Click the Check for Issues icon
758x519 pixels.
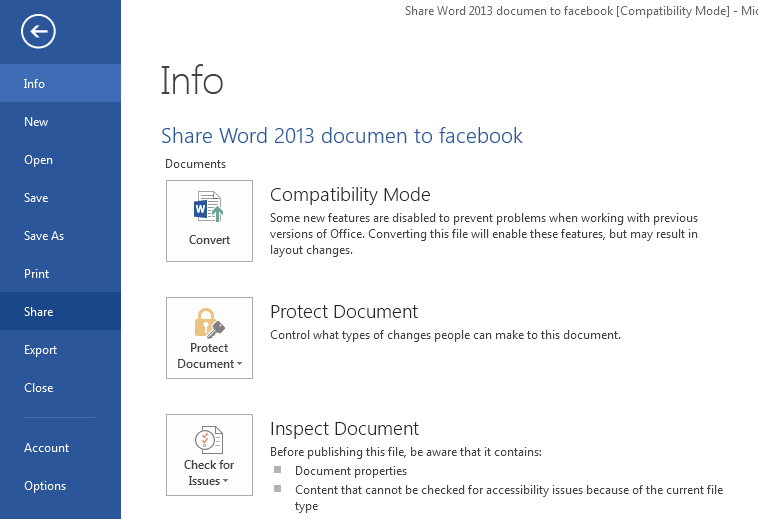coord(209,440)
